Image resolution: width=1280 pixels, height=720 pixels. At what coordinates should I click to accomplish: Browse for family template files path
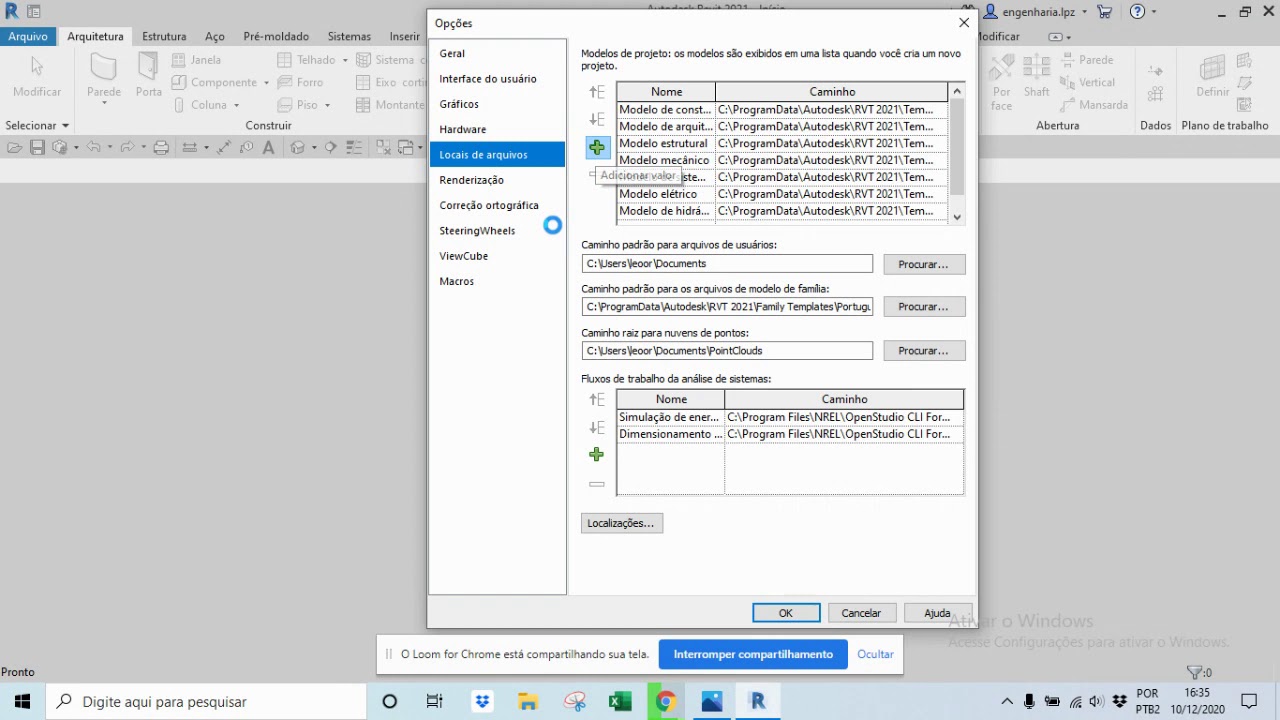tap(923, 307)
